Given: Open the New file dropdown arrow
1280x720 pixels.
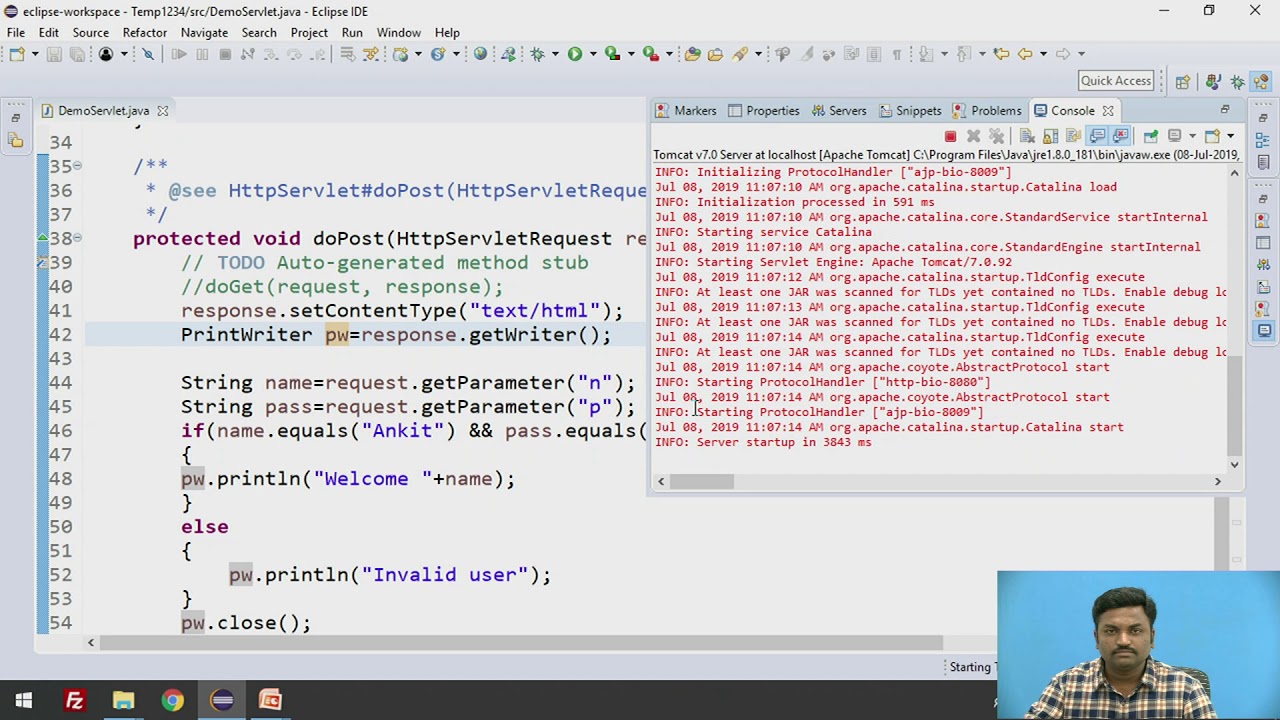Looking at the screenshot, I should (34, 54).
